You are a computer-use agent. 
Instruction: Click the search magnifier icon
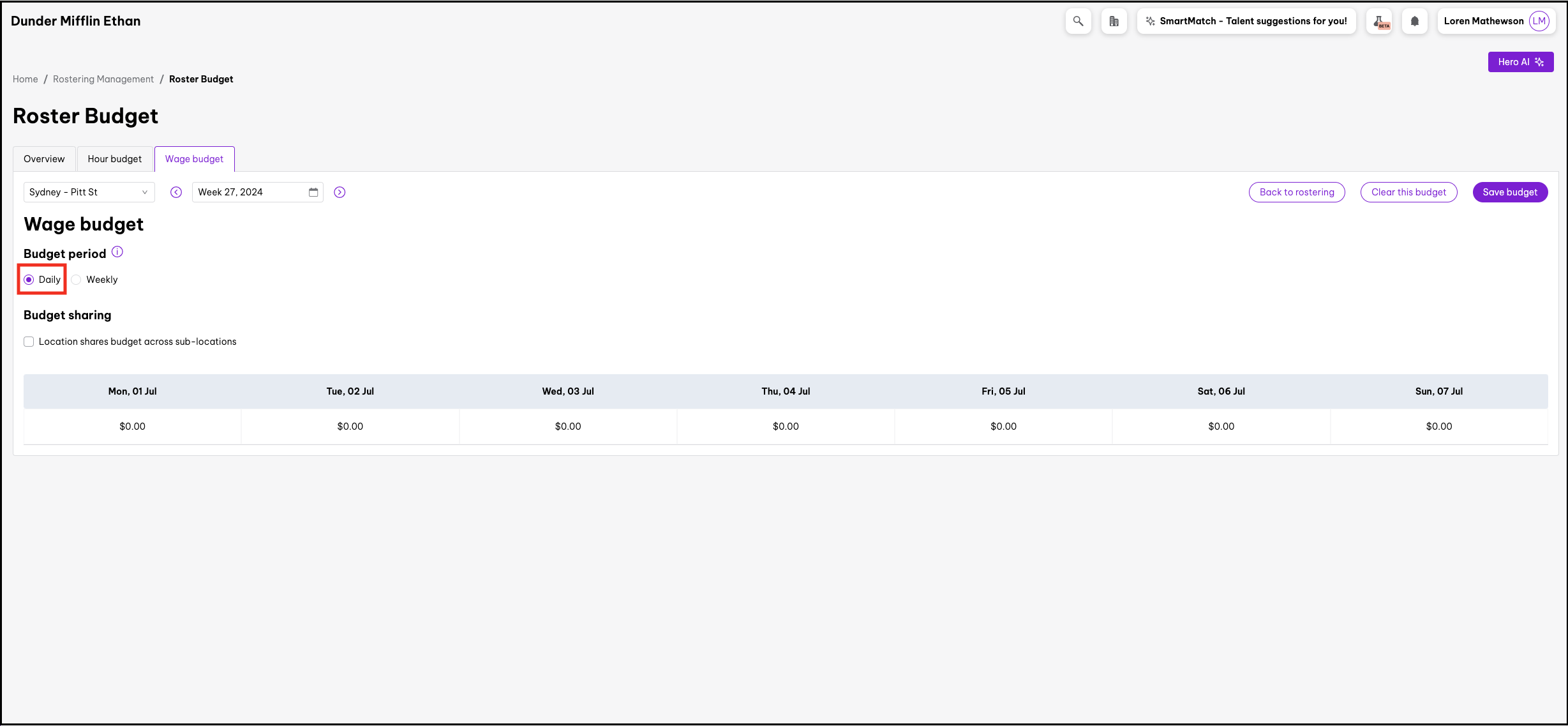(x=1078, y=21)
